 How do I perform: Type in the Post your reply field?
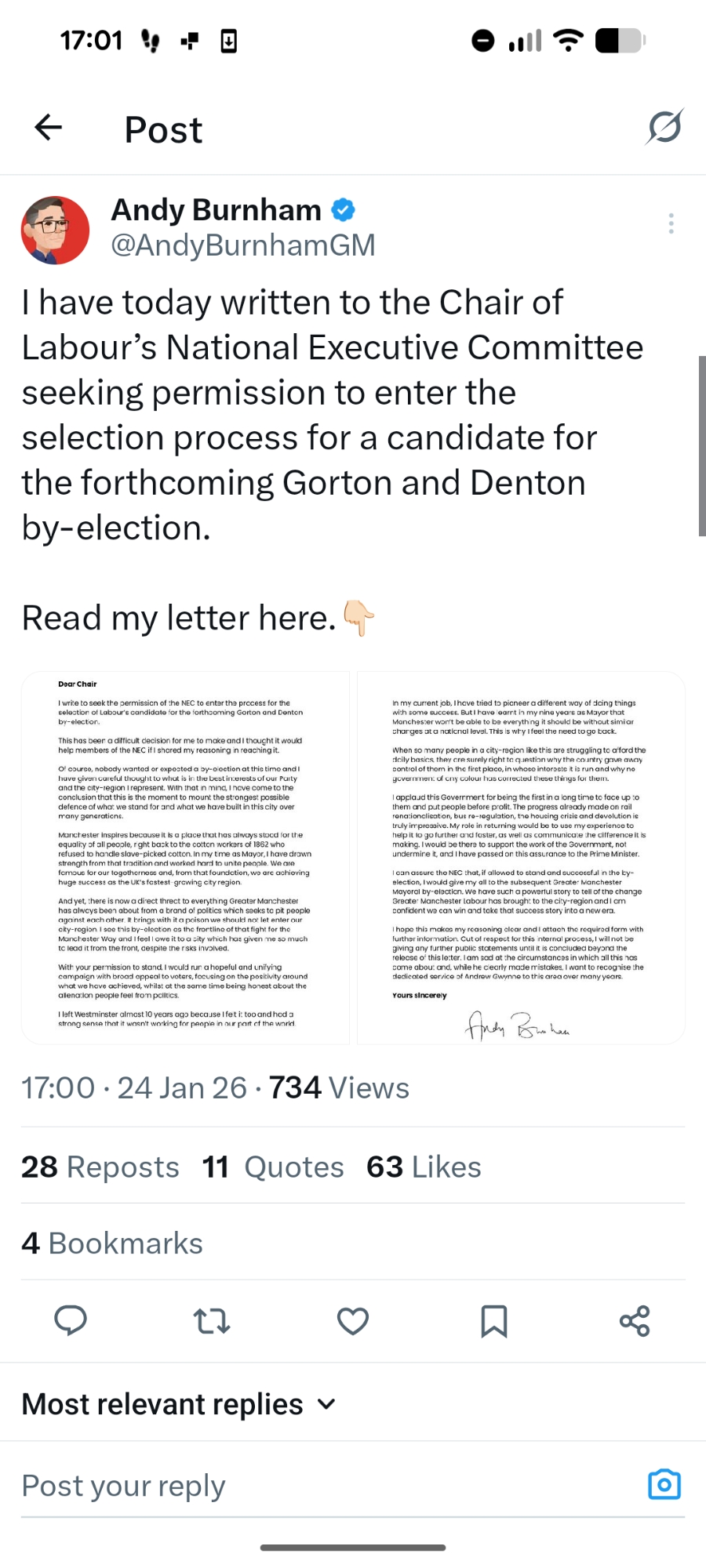[314, 1486]
